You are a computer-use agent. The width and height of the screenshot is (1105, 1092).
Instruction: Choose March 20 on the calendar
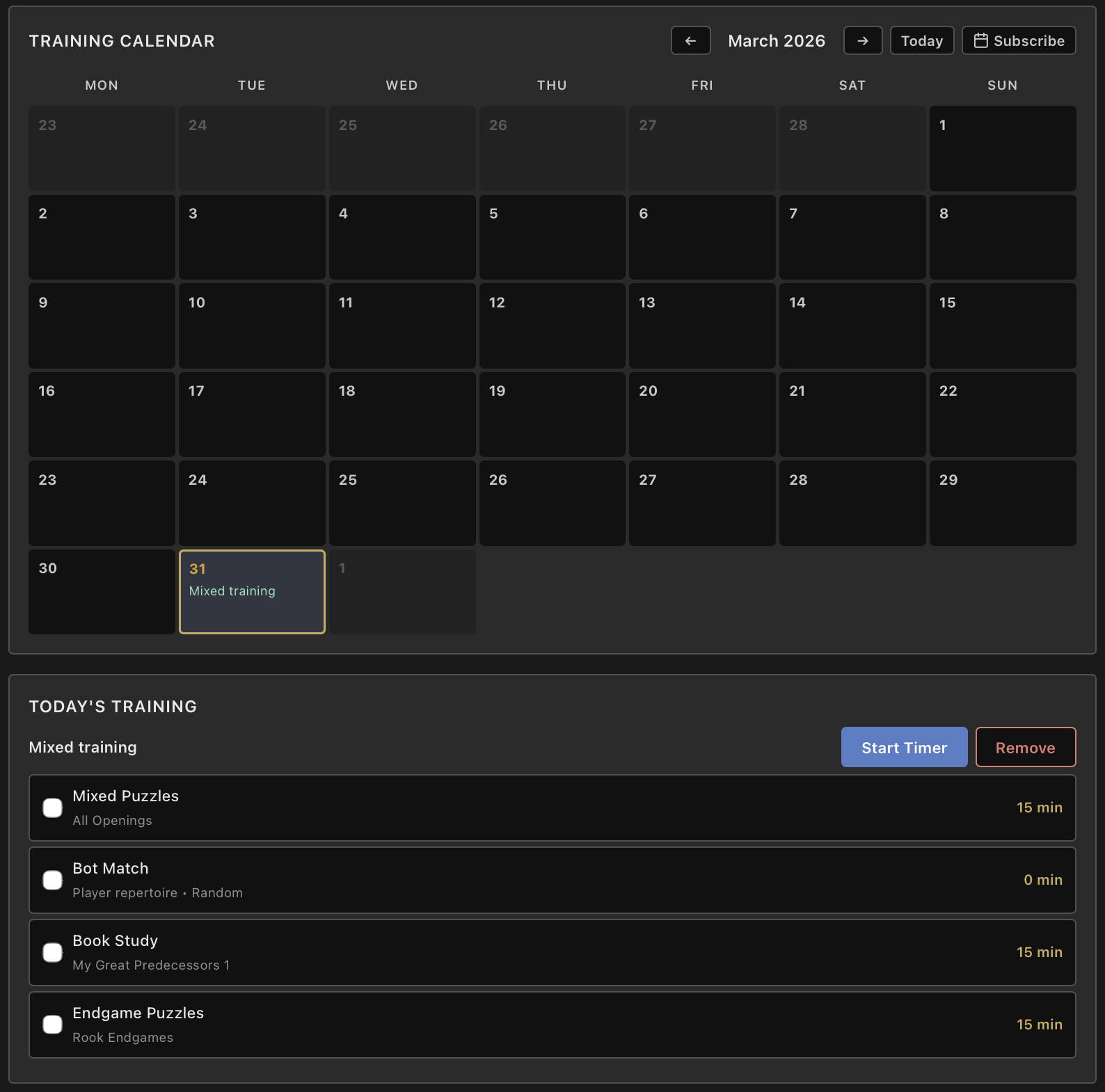click(x=701, y=415)
